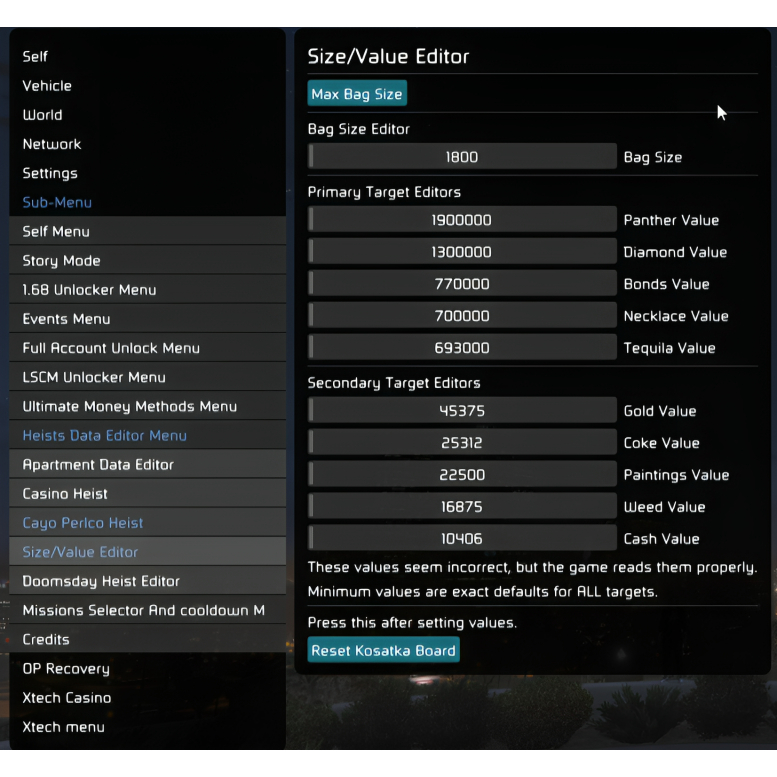Open the Credits entry
The height and width of the screenshot is (777, 777).
click(x=47, y=639)
